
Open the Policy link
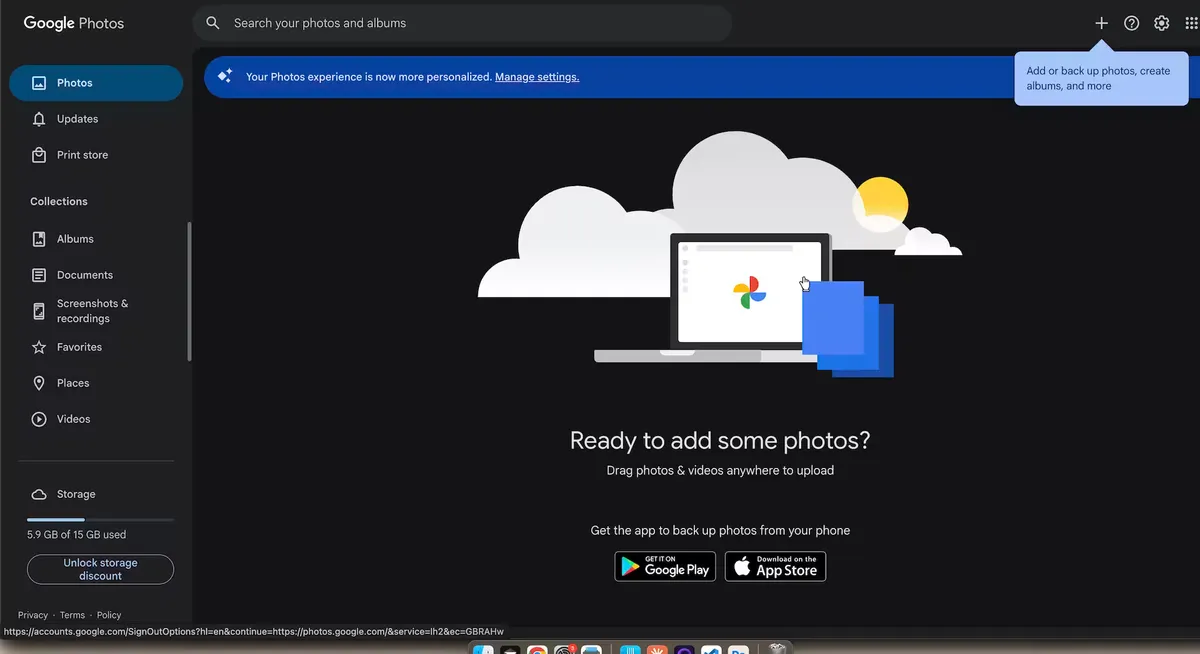tap(109, 615)
